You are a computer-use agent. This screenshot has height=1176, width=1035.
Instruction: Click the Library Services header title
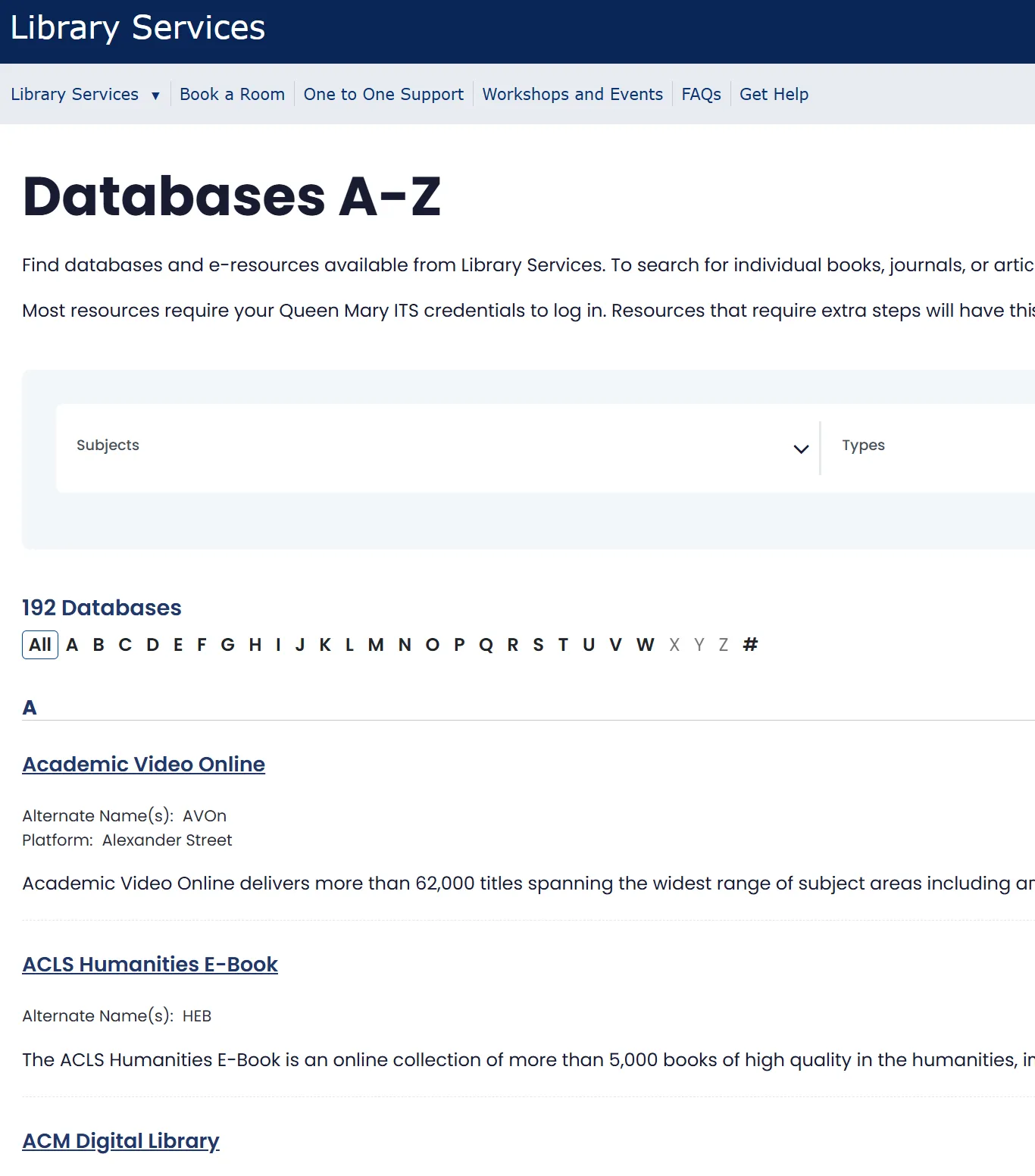[138, 28]
